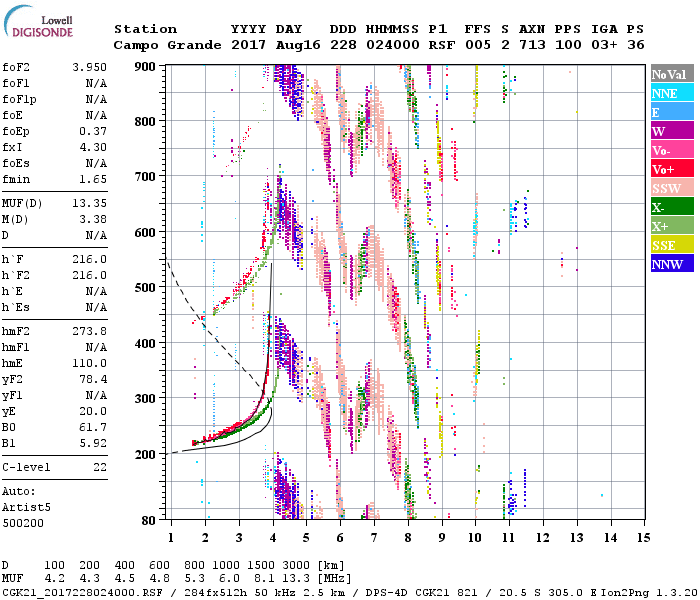Select the W purple legend entry

tap(671, 131)
